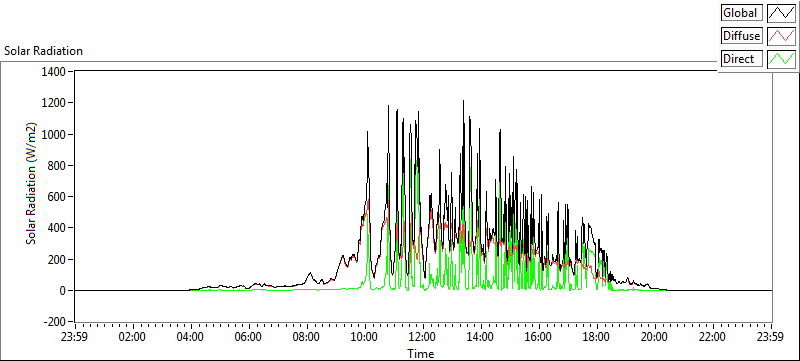Image resolution: width=800 pixels, height=361 pixels.
Task: Click the 20:00 time axis label
Action: point(655,337)
